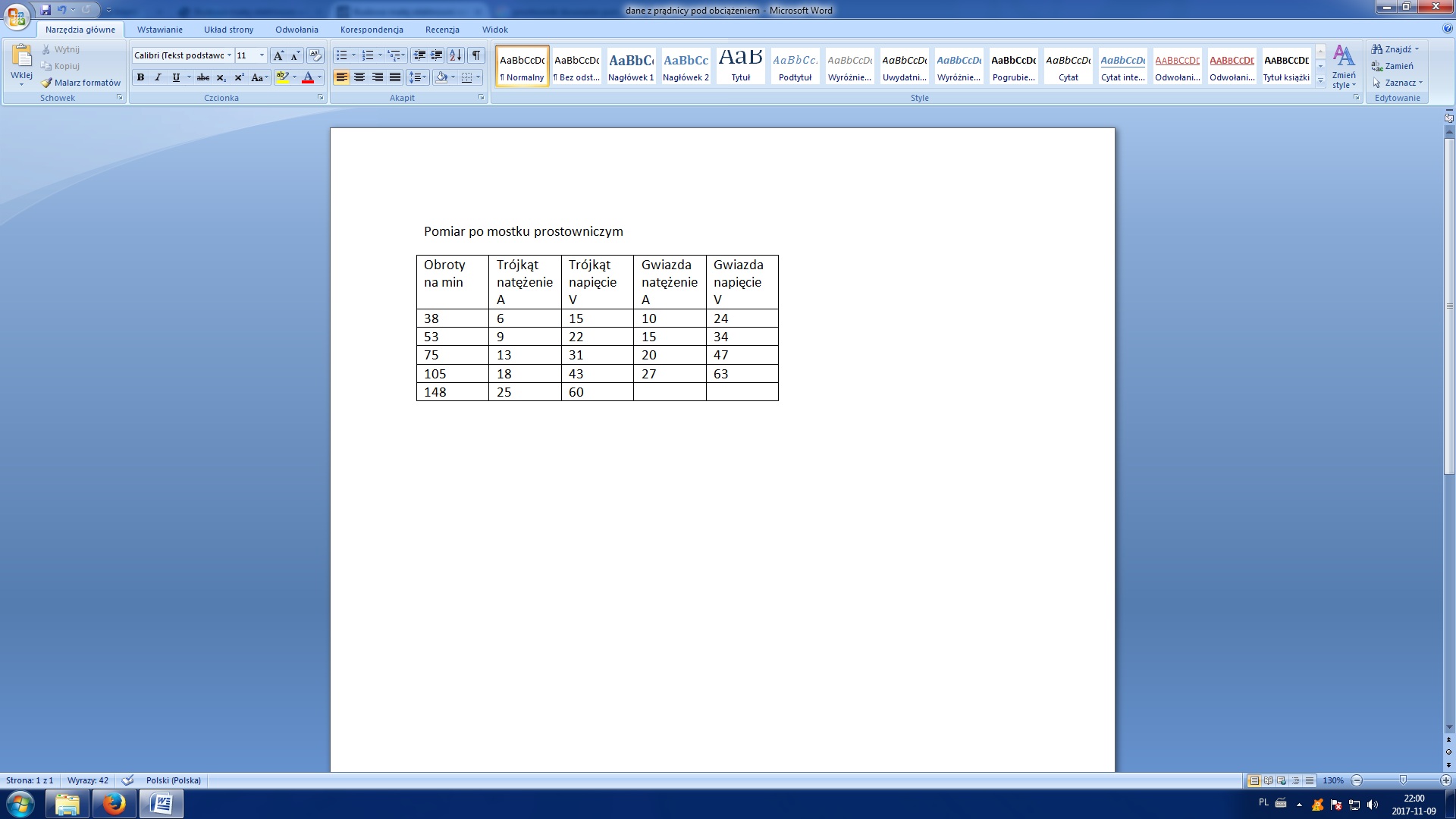Open the Wstawianie ribbon tab

159,30
